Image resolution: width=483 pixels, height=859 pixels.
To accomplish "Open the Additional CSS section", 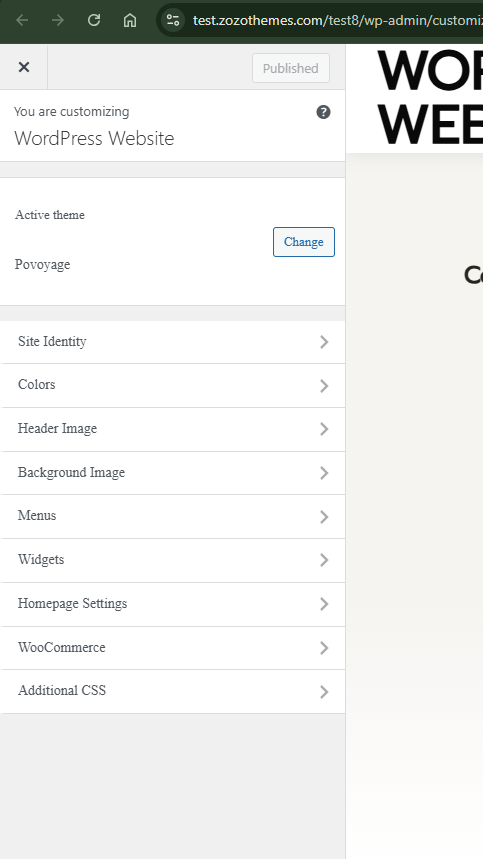I will (x=172, y=691).
